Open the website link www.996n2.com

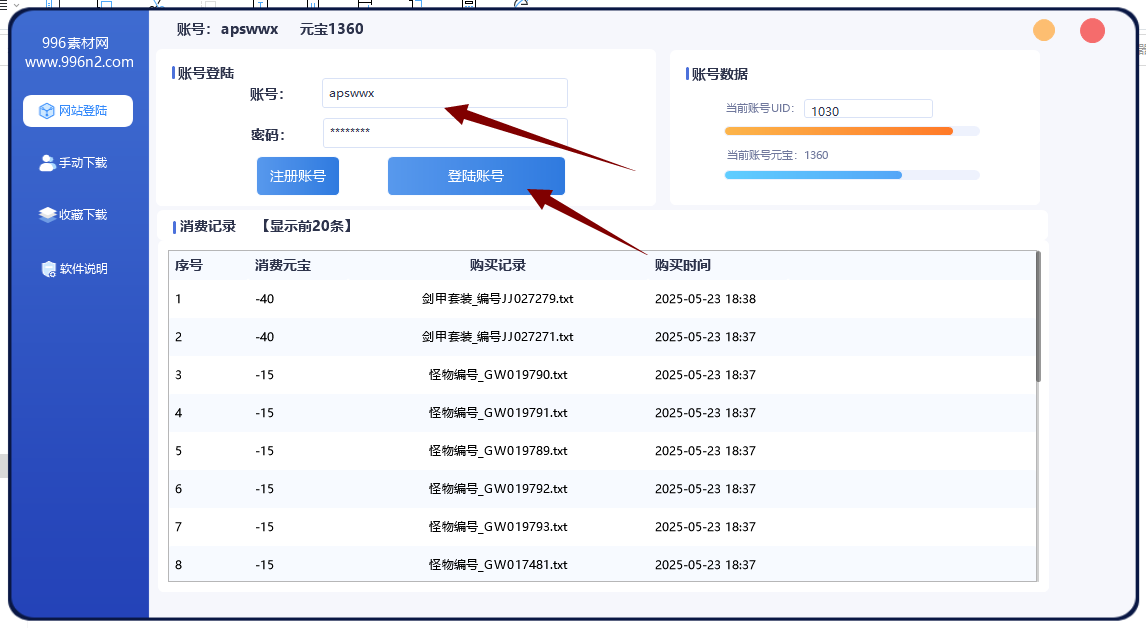[77, 61]
